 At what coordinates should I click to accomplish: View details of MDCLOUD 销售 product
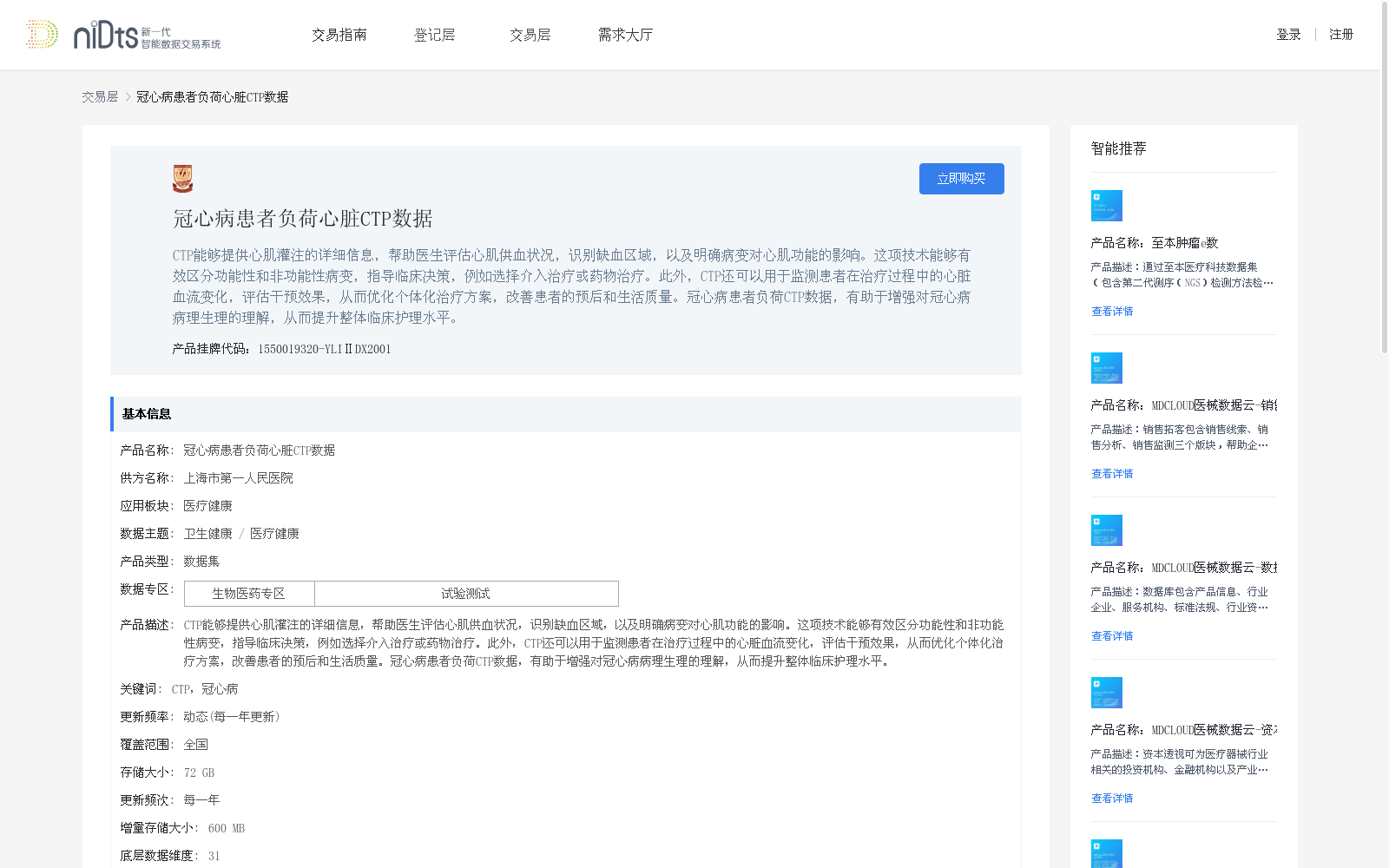coord(1112,474)
